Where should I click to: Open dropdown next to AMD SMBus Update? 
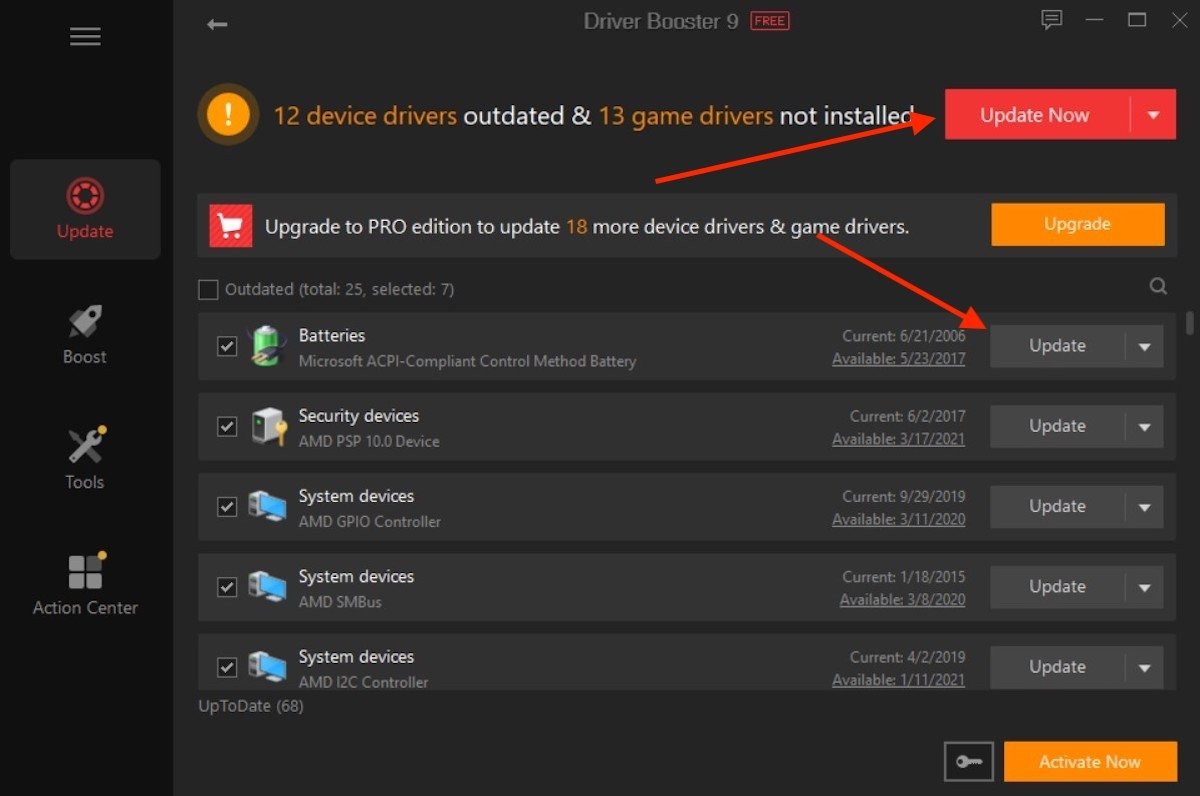[1145, 586]
